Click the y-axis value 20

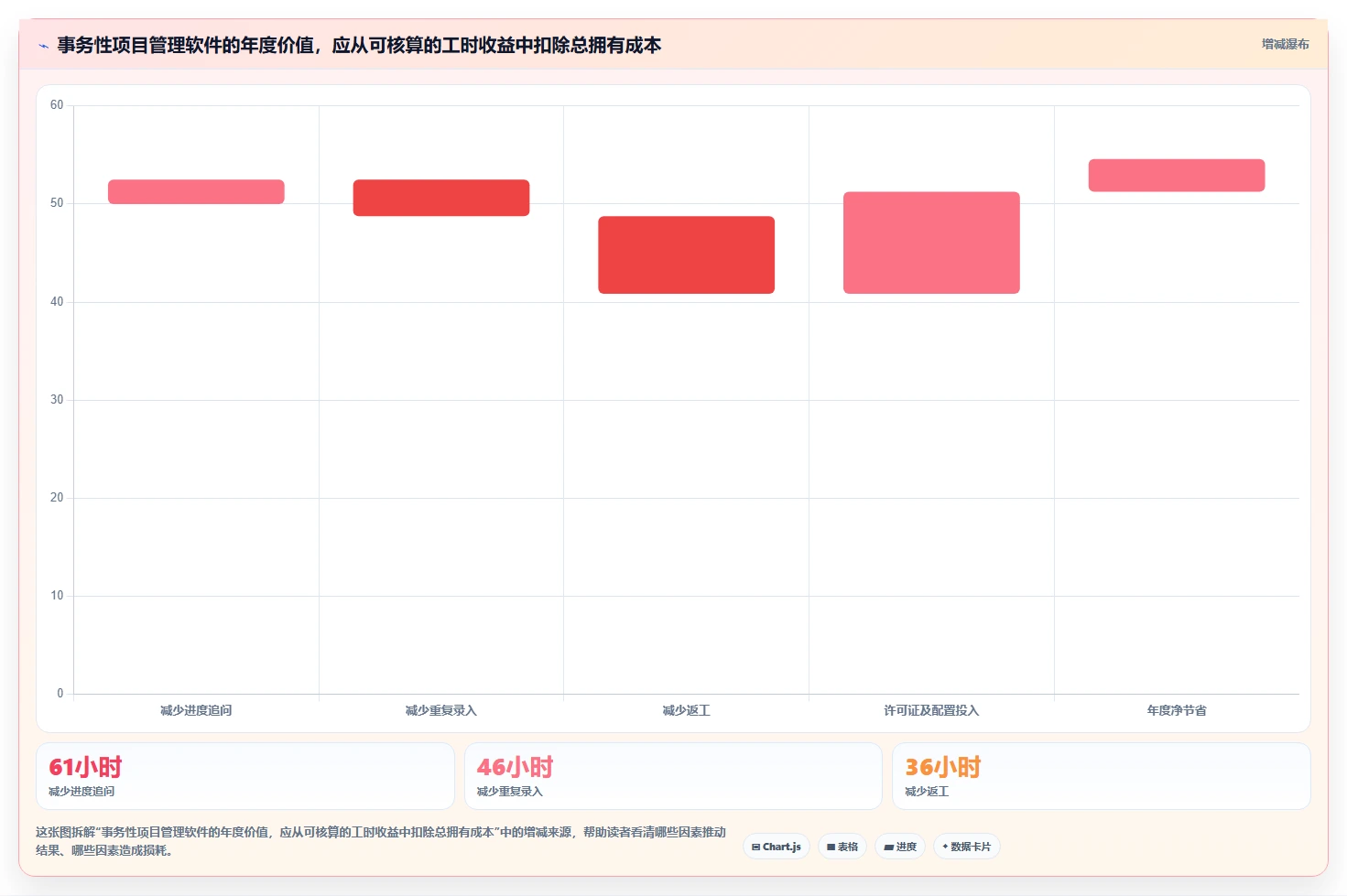point(57,498)
